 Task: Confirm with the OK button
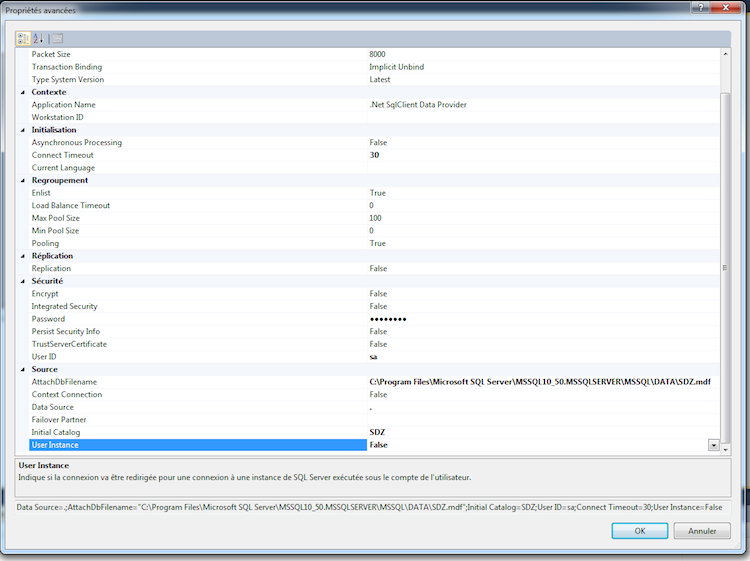tap(639, 531)
